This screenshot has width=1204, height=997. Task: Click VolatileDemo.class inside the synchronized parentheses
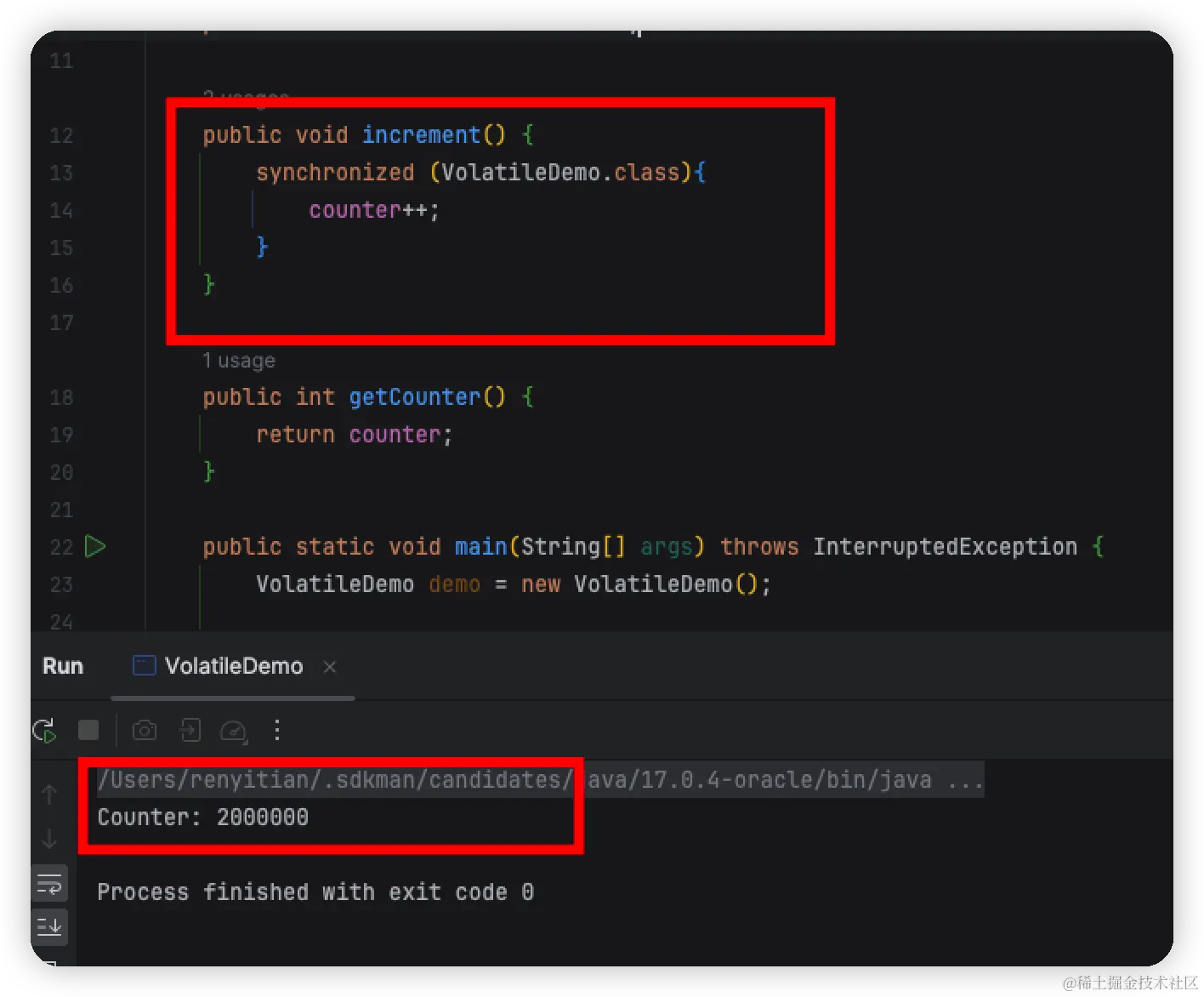[x=560, y=173]
